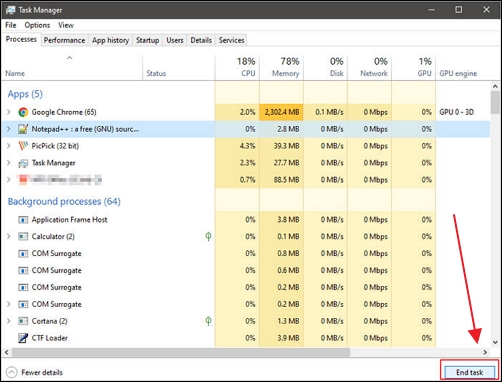Click the Apps (5) group heading
This screenshot has width=502, height=382.
coord(25,94)
